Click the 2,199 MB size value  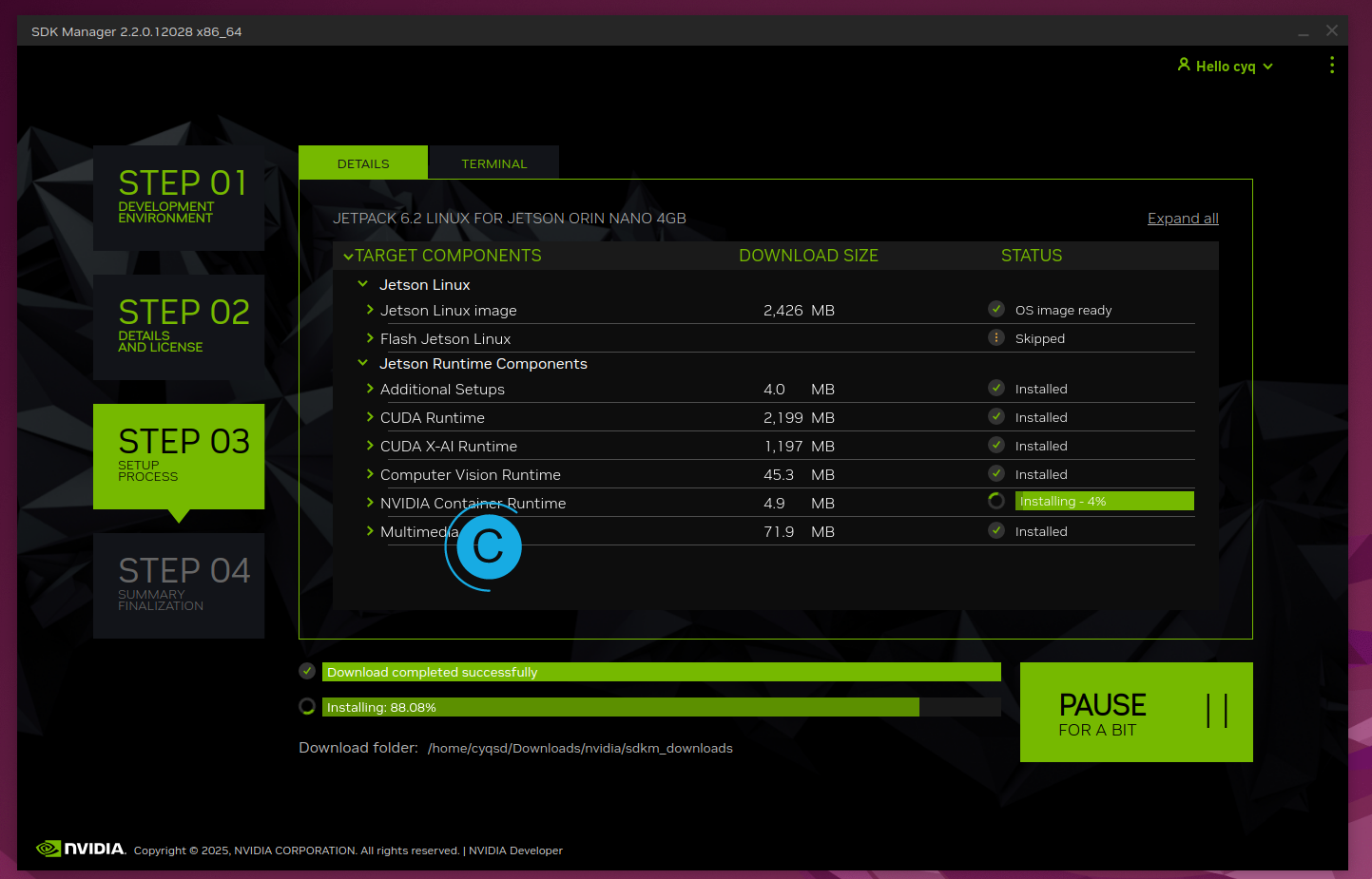(799, 417)
